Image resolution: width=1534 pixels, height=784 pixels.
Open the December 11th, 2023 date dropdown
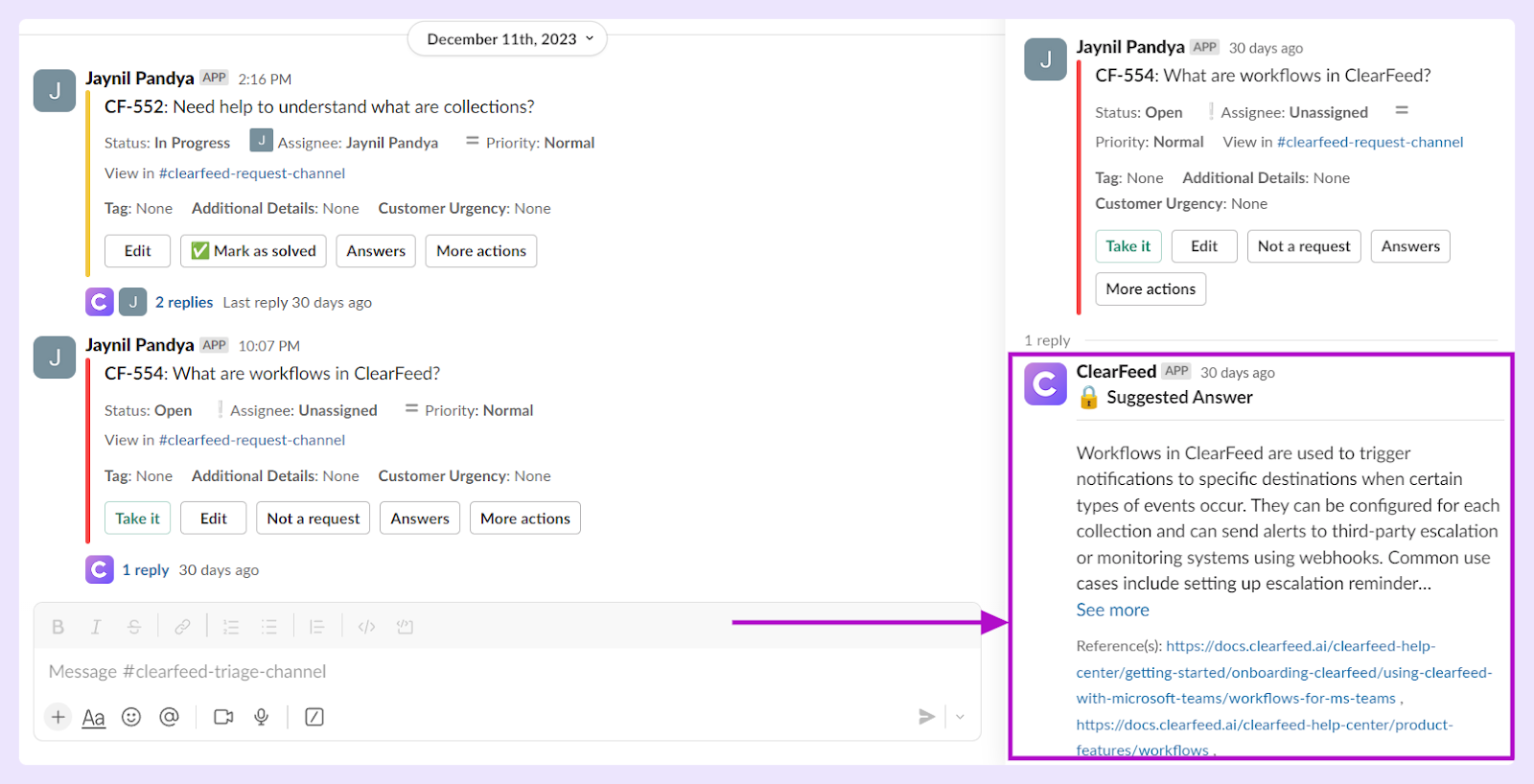(x=507, y=39)
